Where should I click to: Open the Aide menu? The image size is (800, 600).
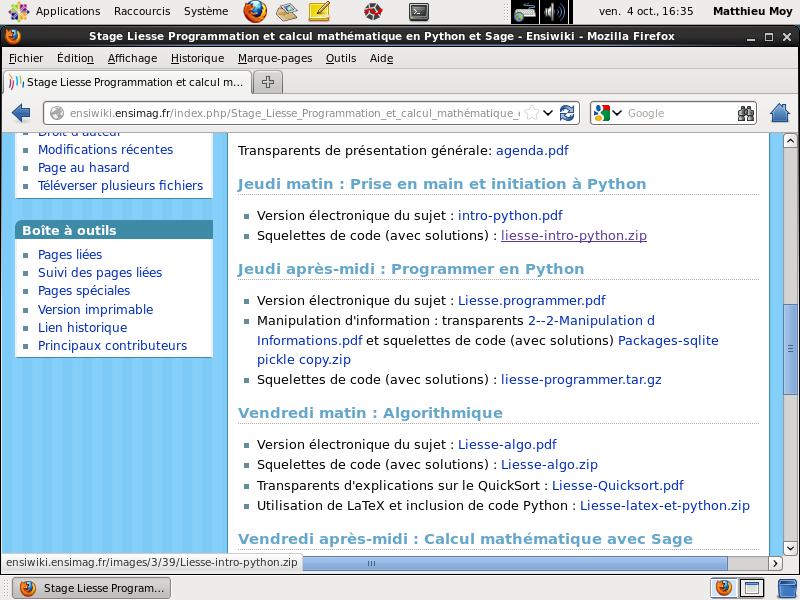pos(381,58)
